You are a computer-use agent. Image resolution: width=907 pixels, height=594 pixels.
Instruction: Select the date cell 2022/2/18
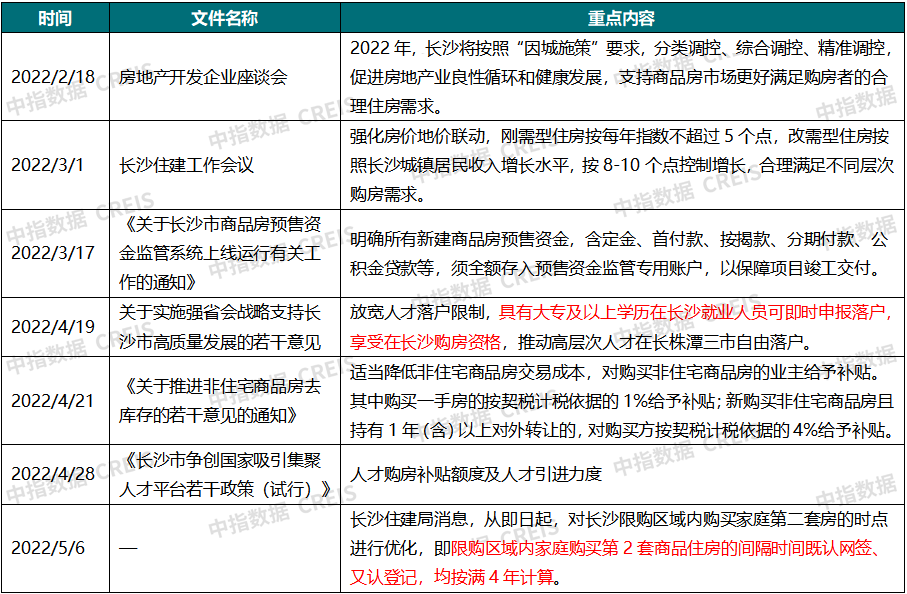[x=53, y=77]
